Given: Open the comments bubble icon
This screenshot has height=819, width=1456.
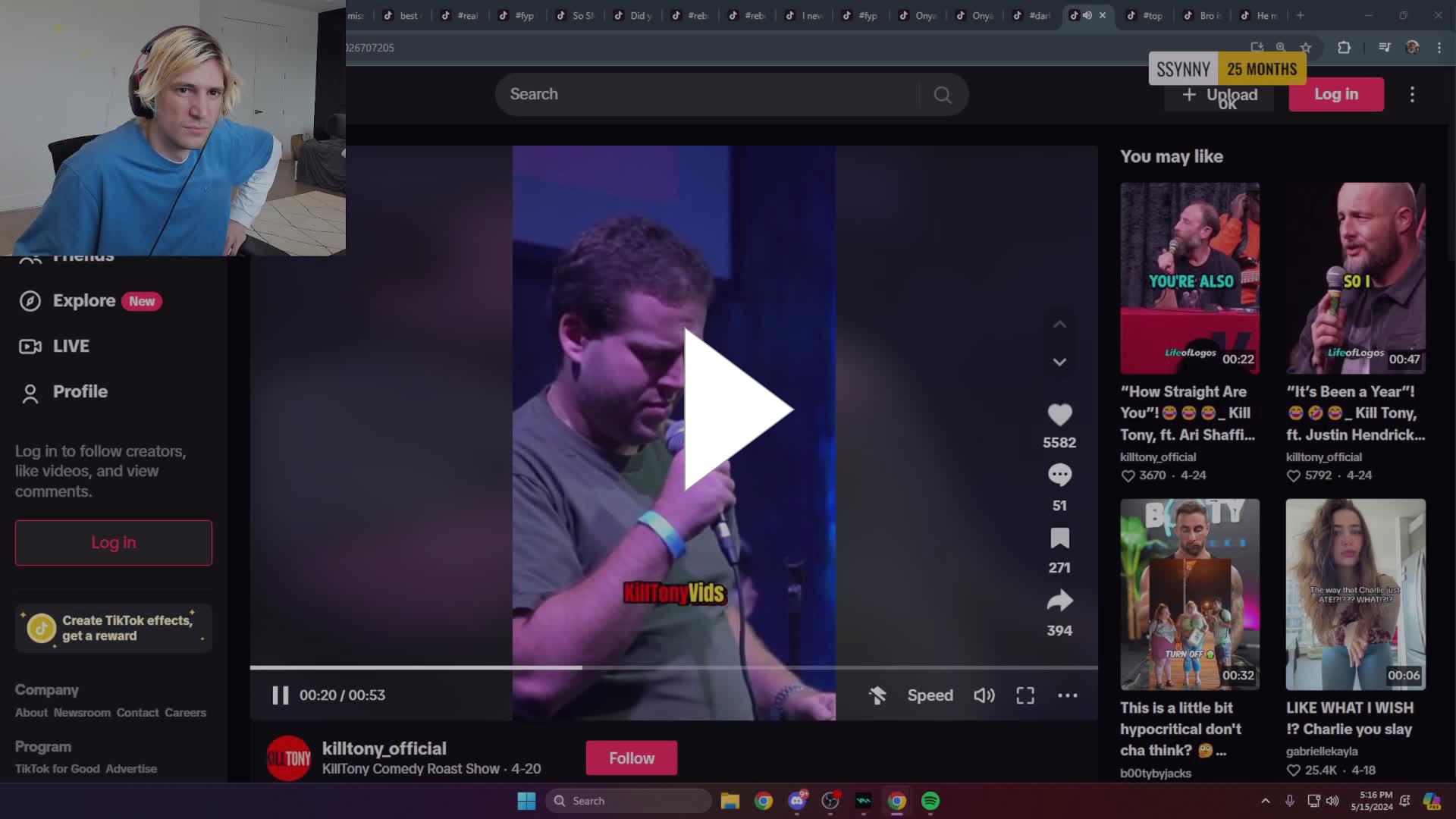Looking at the screenshot, I should coord(1059,475).
